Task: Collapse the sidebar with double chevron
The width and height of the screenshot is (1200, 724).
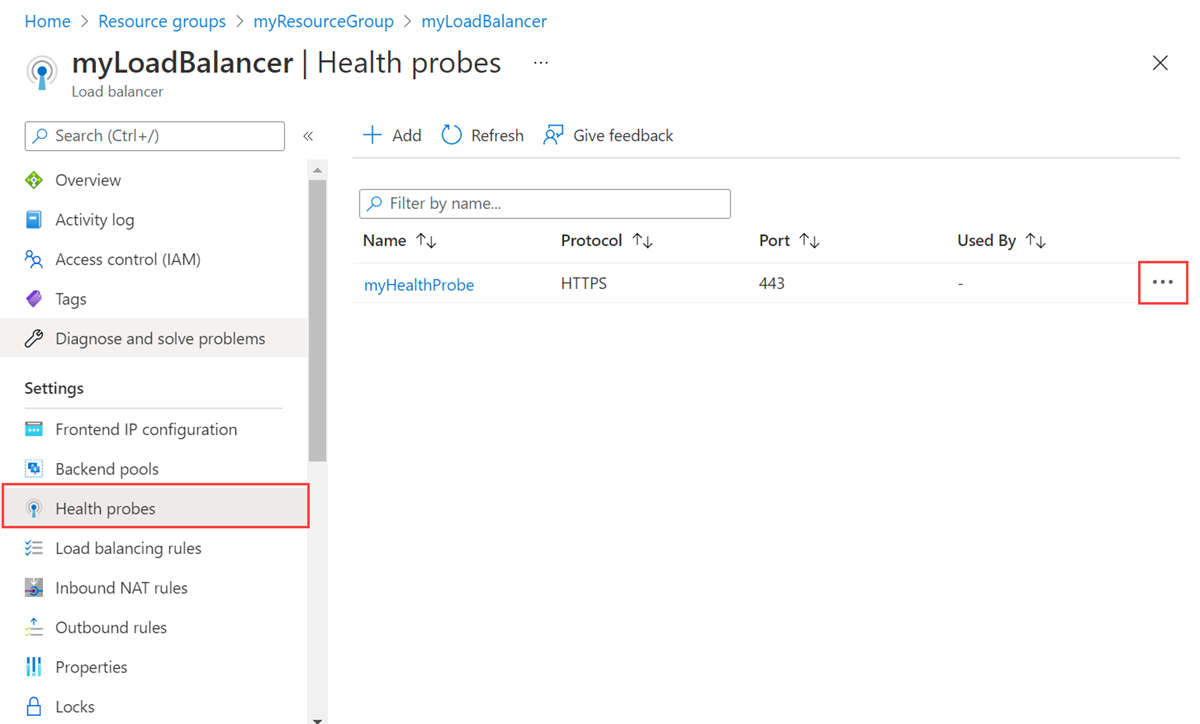Action: point(308,136)
